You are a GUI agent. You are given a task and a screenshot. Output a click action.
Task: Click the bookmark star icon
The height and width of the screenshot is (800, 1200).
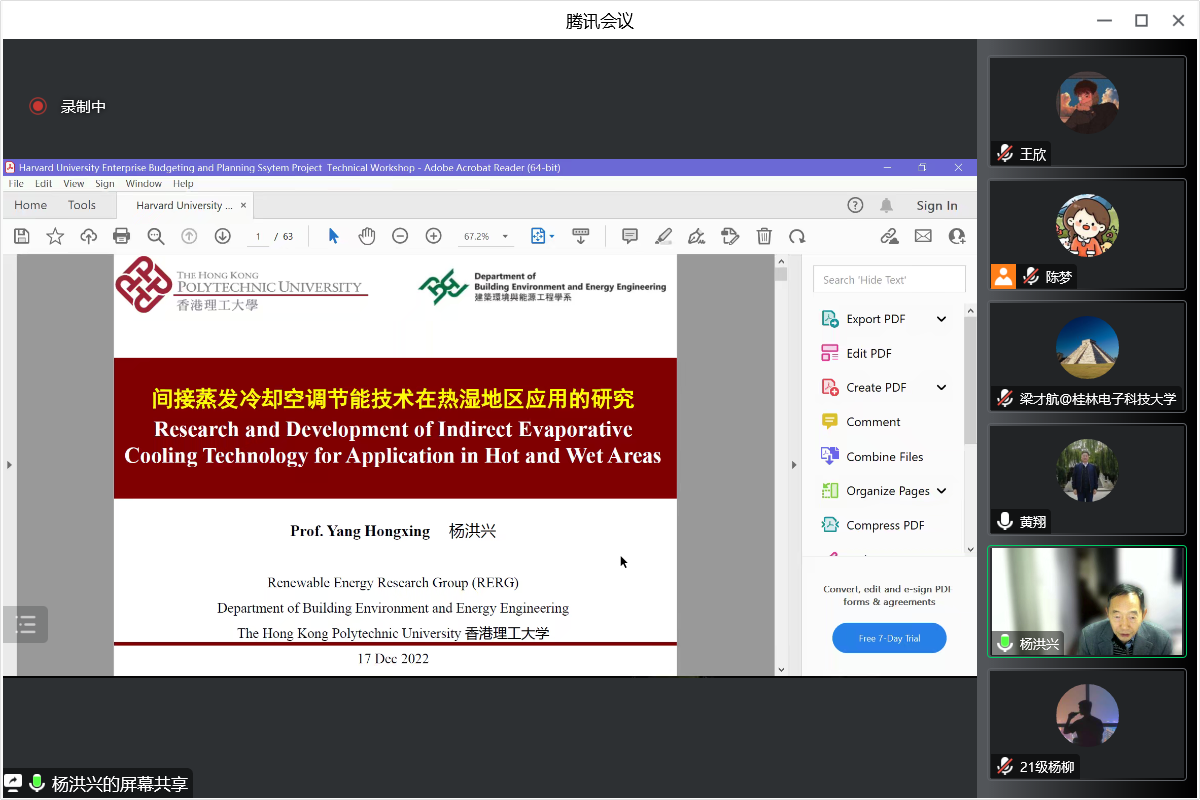click(x=55, y=236)
